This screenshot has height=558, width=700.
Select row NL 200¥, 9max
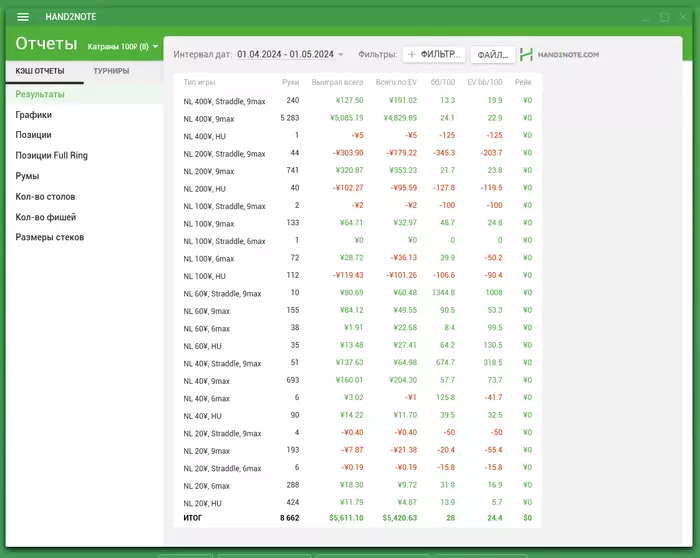(x=358, y=171)
